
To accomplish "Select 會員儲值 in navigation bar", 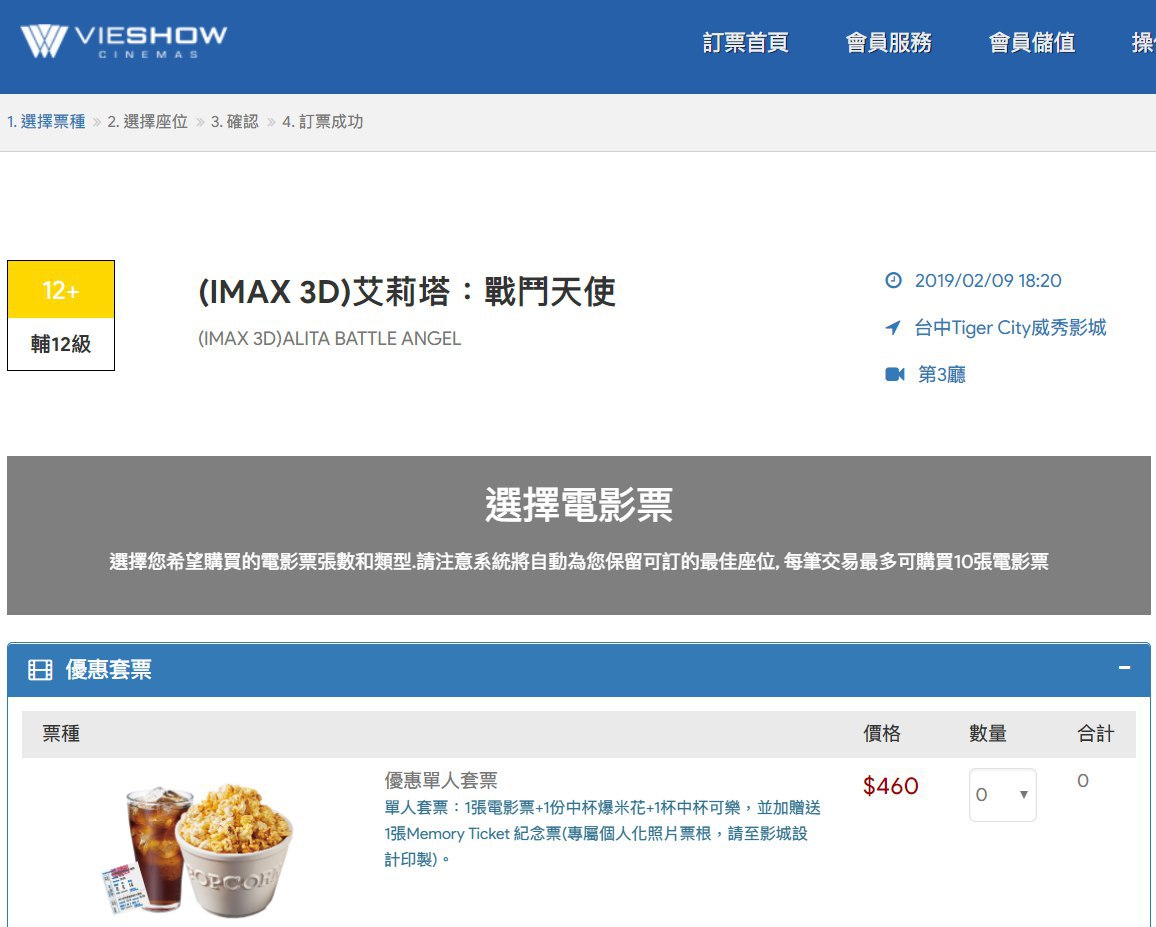I will 1031,43.
